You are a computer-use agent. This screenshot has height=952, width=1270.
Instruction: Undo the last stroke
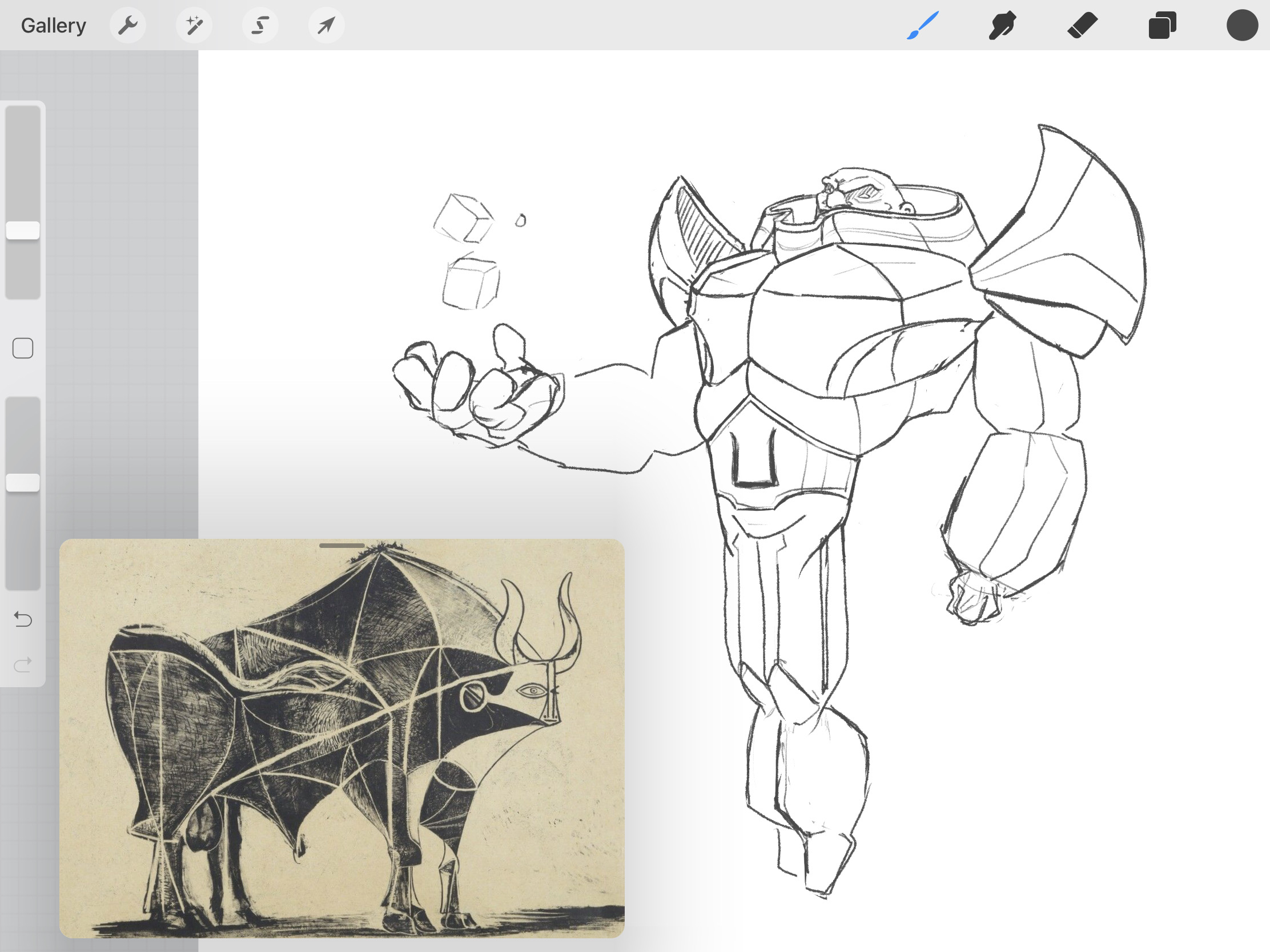23,619
